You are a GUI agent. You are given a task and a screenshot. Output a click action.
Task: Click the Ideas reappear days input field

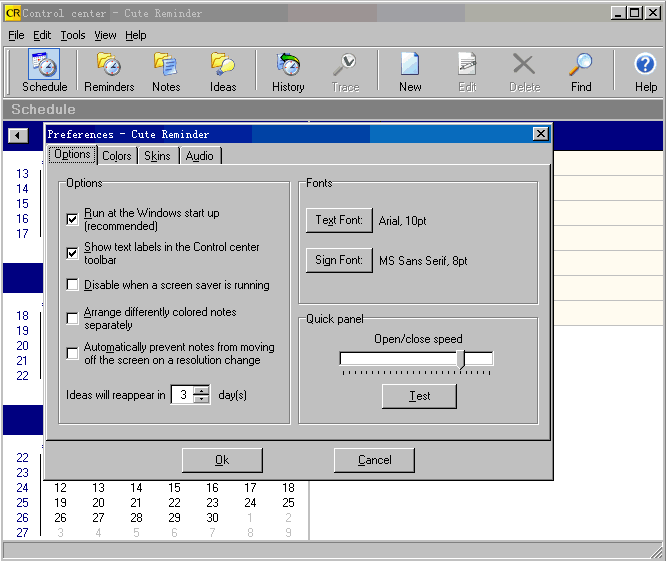[x=182, y=395]
